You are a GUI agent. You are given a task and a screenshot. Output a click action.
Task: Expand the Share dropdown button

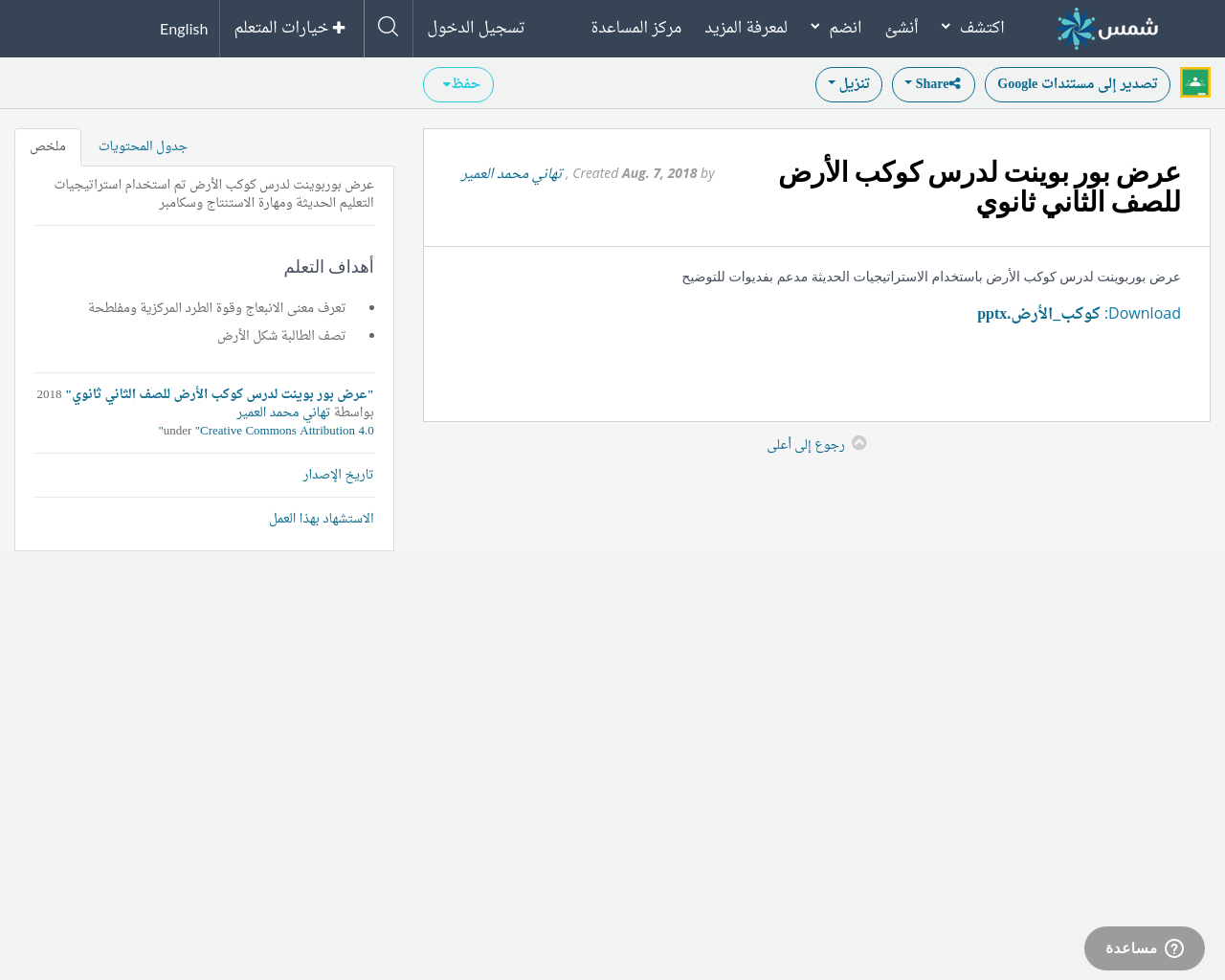[x=932, y=84]
